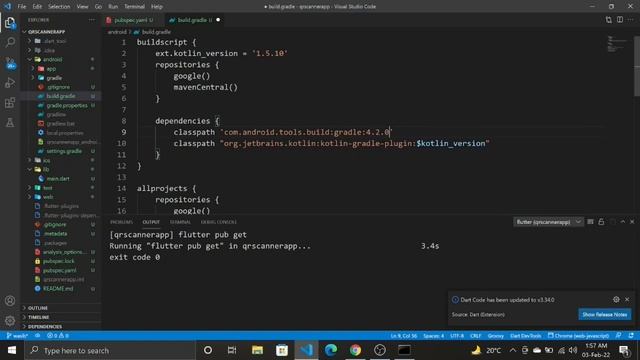The image size is (640, 360).
Task: Select output channel Flutter (qrscannerapp) dropdown
Action: pos(548,222)
